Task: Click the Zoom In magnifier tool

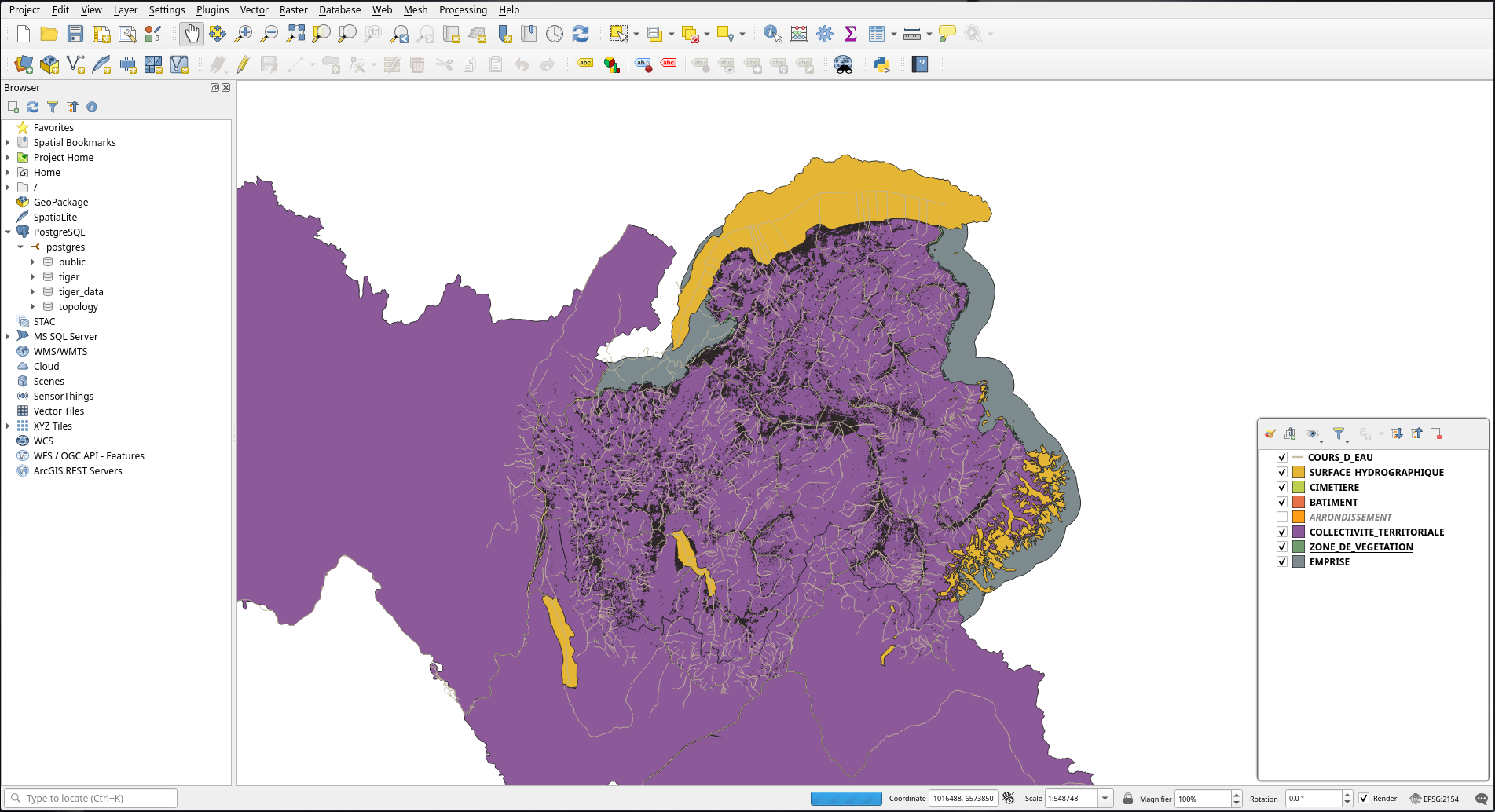Action: 244,34
